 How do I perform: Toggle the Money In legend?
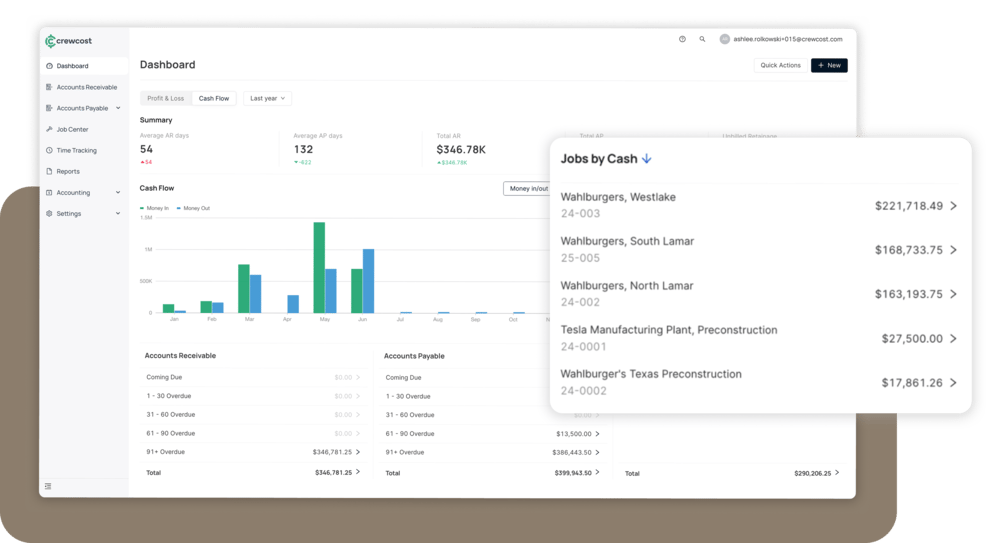point(154,208)
